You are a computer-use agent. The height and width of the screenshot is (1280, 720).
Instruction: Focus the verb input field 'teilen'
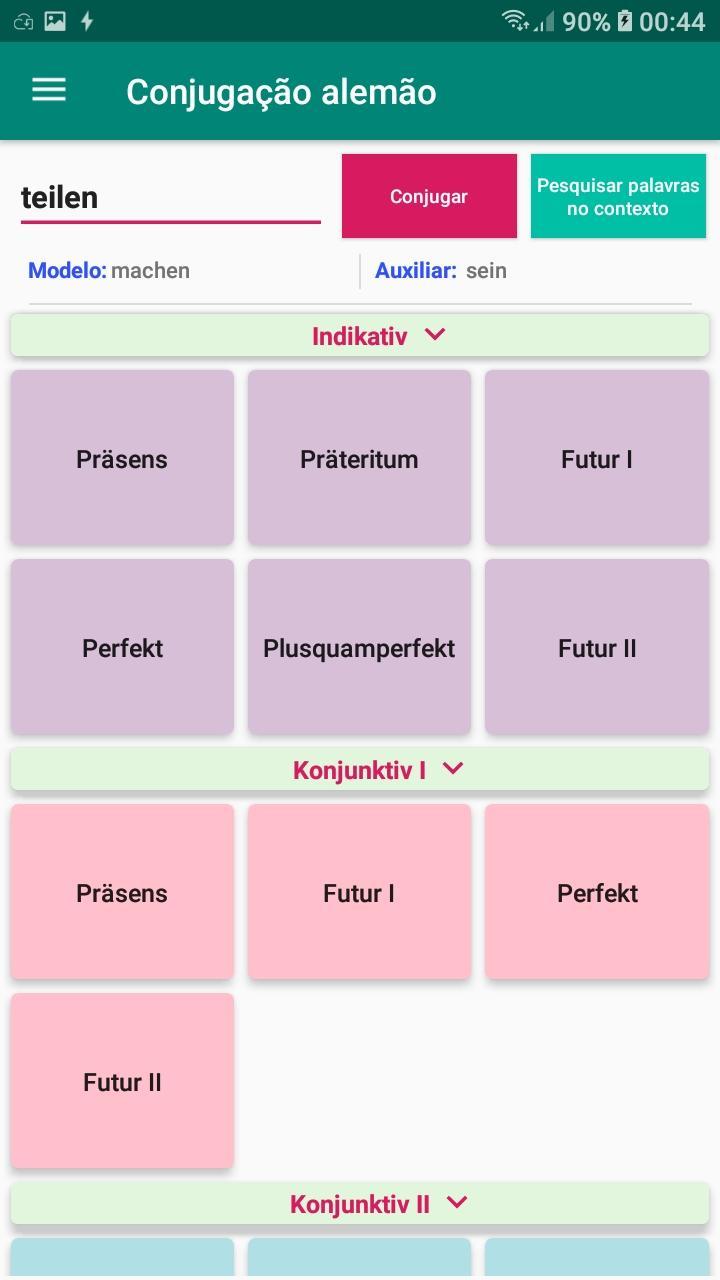click(x=170, y=198)
